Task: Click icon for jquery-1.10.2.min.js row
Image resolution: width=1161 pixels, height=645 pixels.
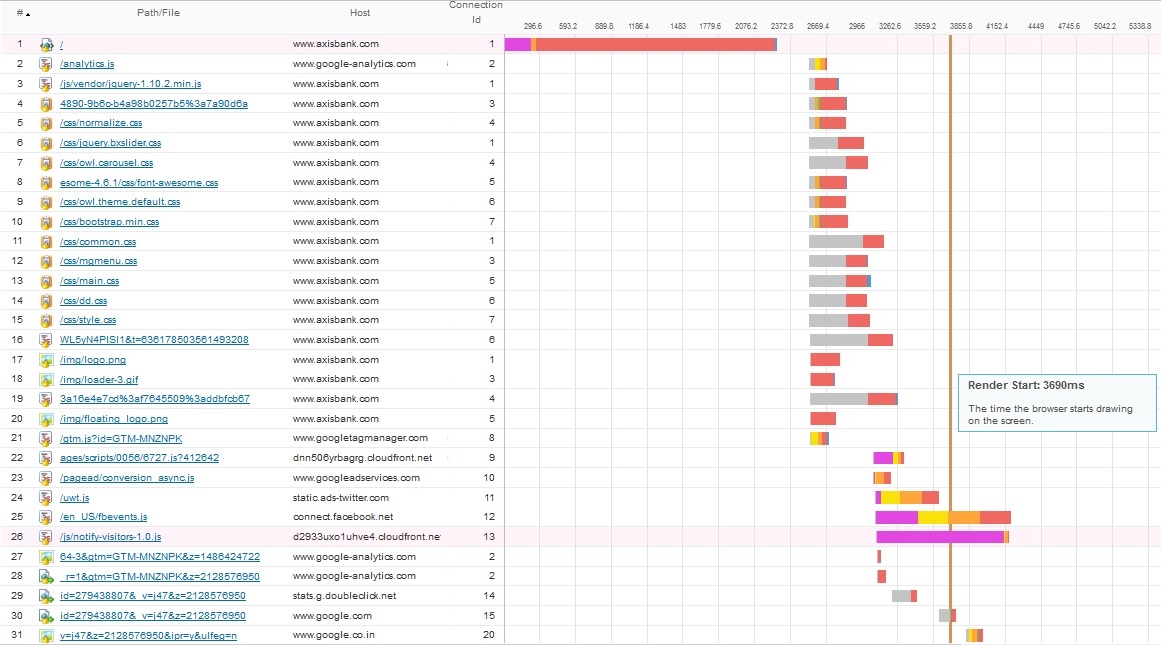Action: pyautogui.click(x=46, y=84)
